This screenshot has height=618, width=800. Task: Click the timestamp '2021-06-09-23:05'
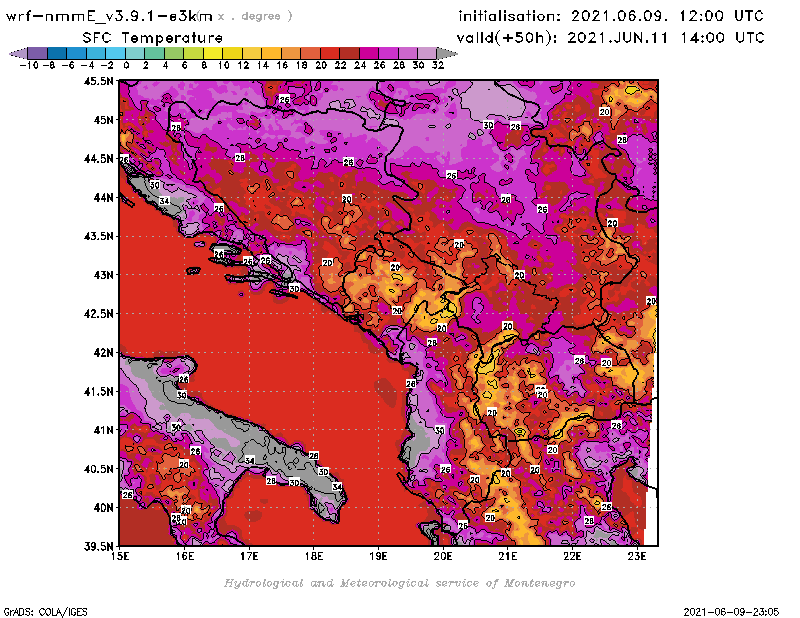pos(731,612)
